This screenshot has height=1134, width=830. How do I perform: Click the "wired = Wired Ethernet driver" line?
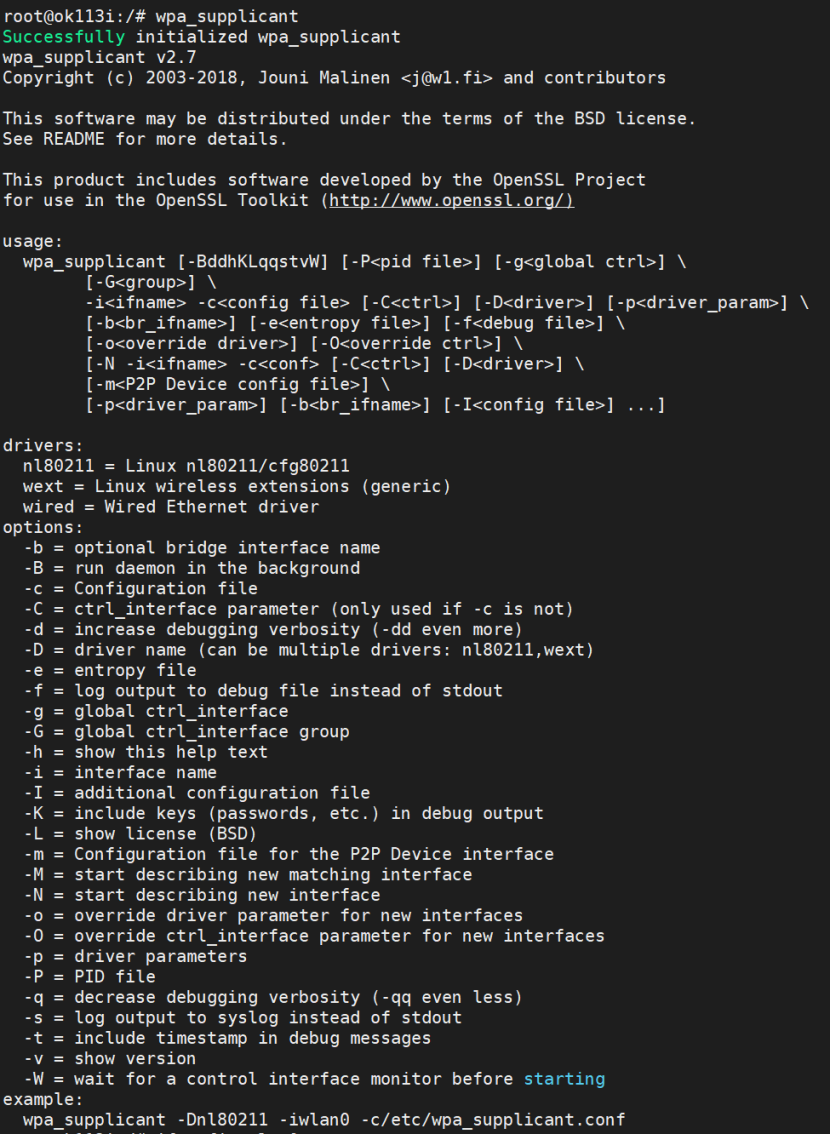(x=171, y=506)
